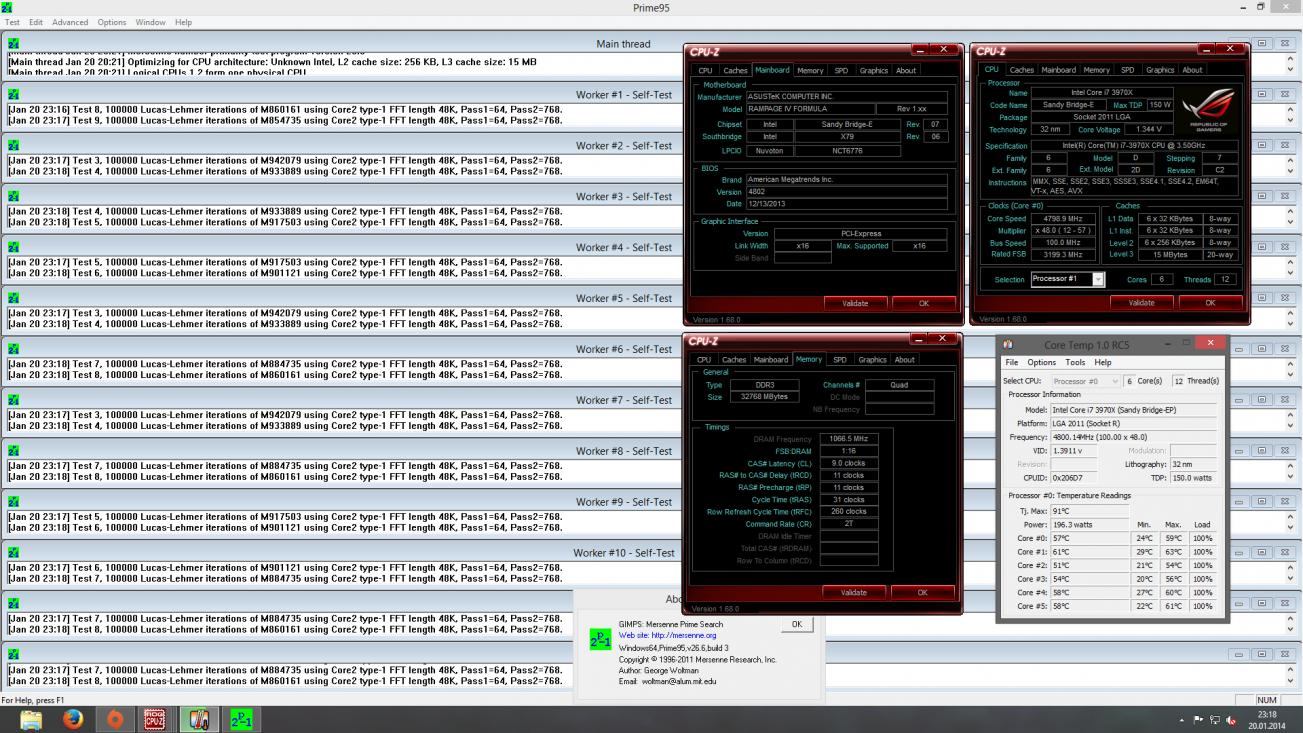Open Prime95 Window menu

(x=151, y=22)
